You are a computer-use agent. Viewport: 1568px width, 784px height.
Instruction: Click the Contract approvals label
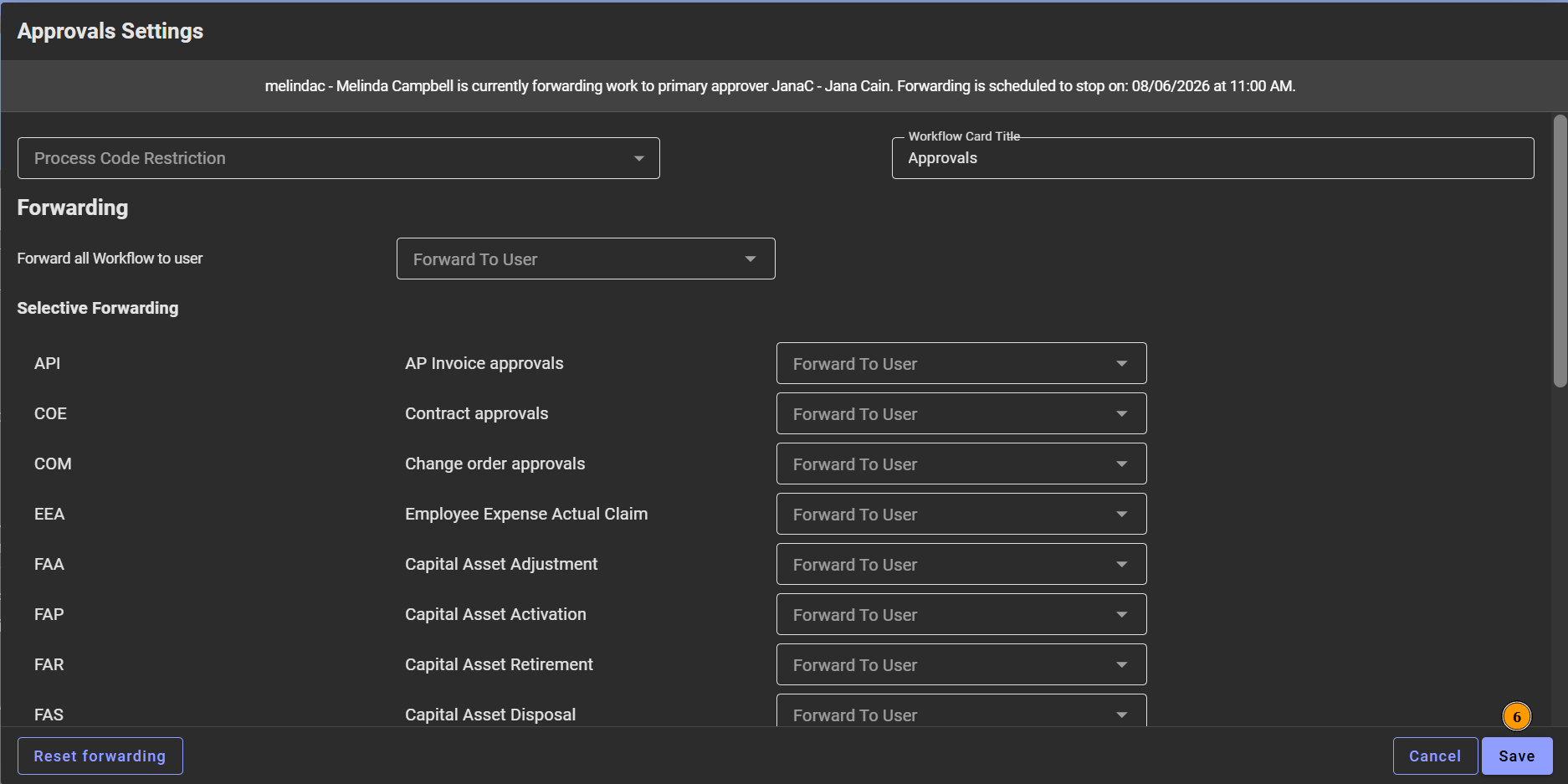pos(477,413)
